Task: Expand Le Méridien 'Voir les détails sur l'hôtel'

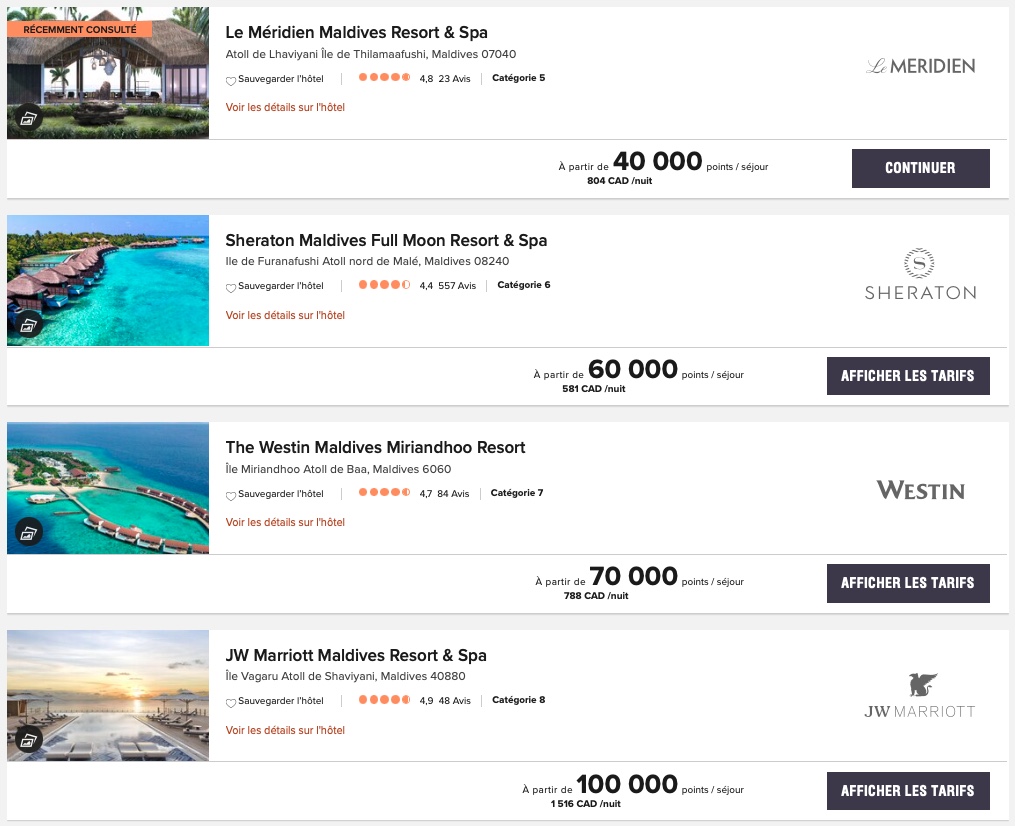Action: (x=285, y=107)
